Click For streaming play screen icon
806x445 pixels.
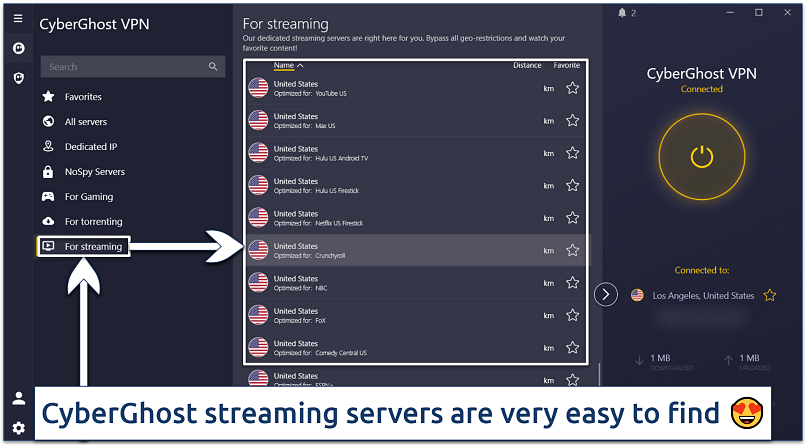tap(48, 246)
